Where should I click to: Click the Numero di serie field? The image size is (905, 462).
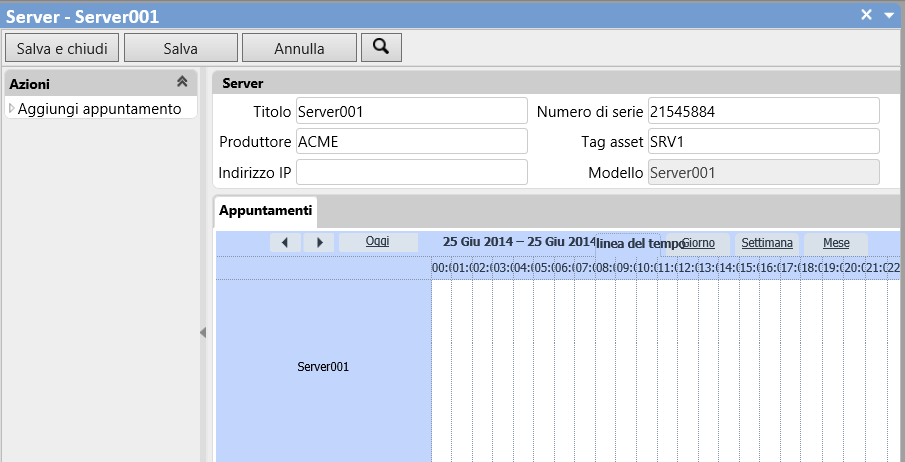click(x=763, y=111)
